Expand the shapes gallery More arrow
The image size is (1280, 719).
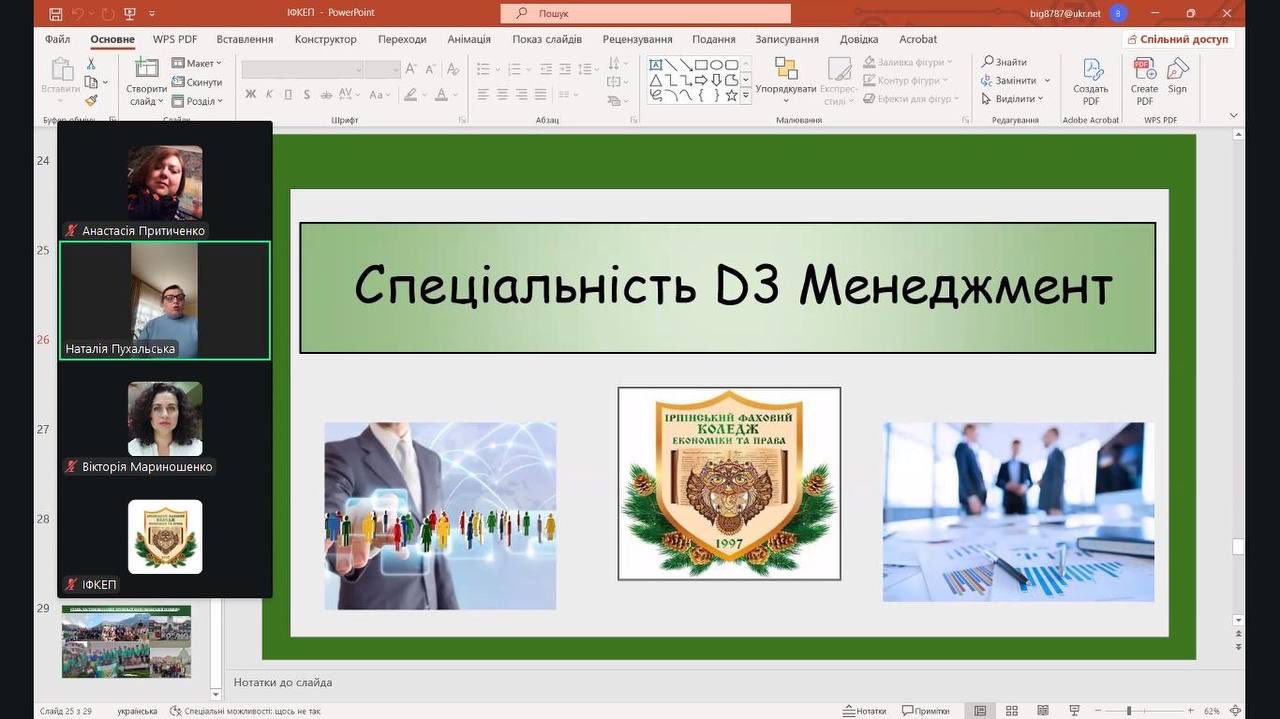coord(746,95)
